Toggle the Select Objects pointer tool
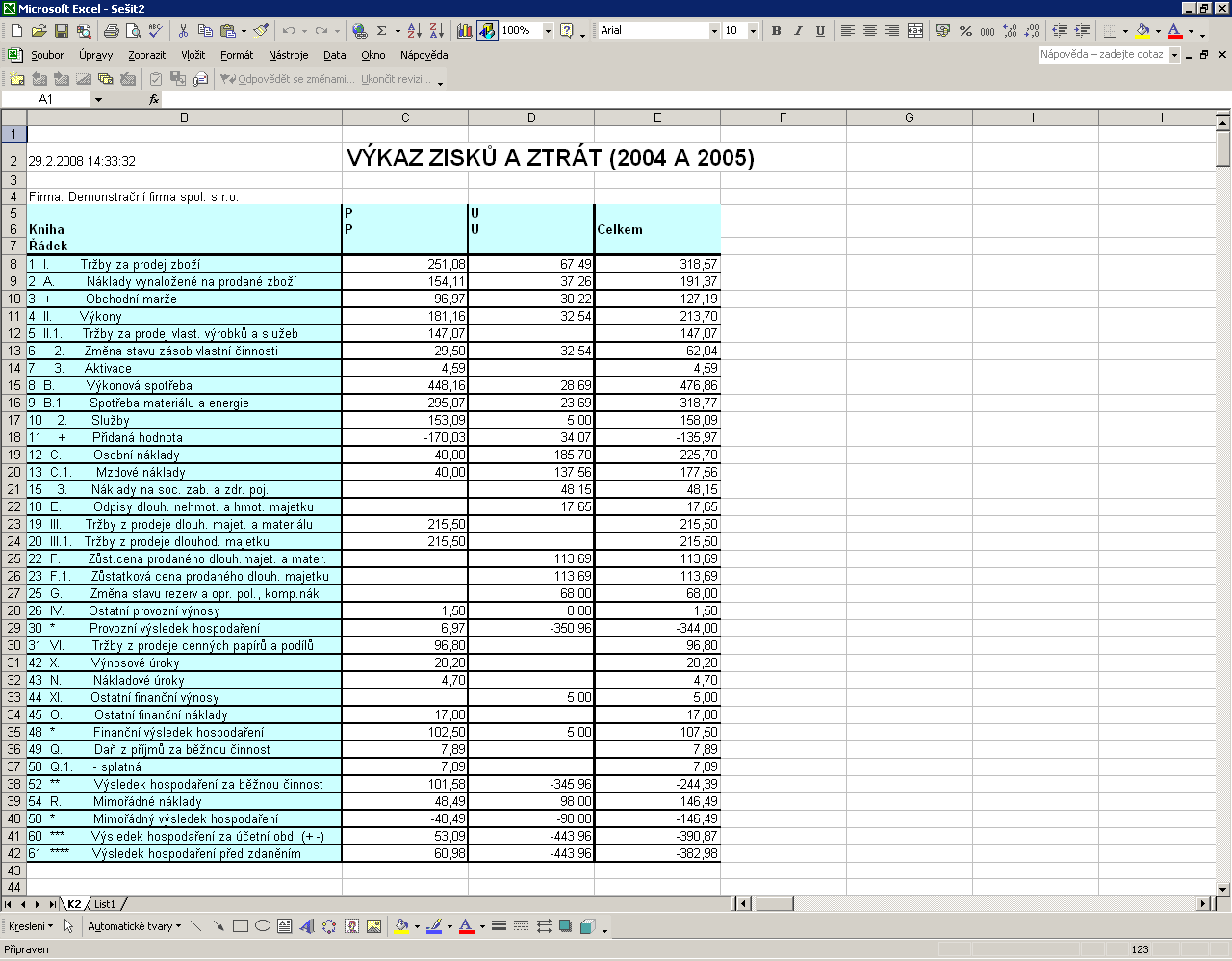 (68, 926)
